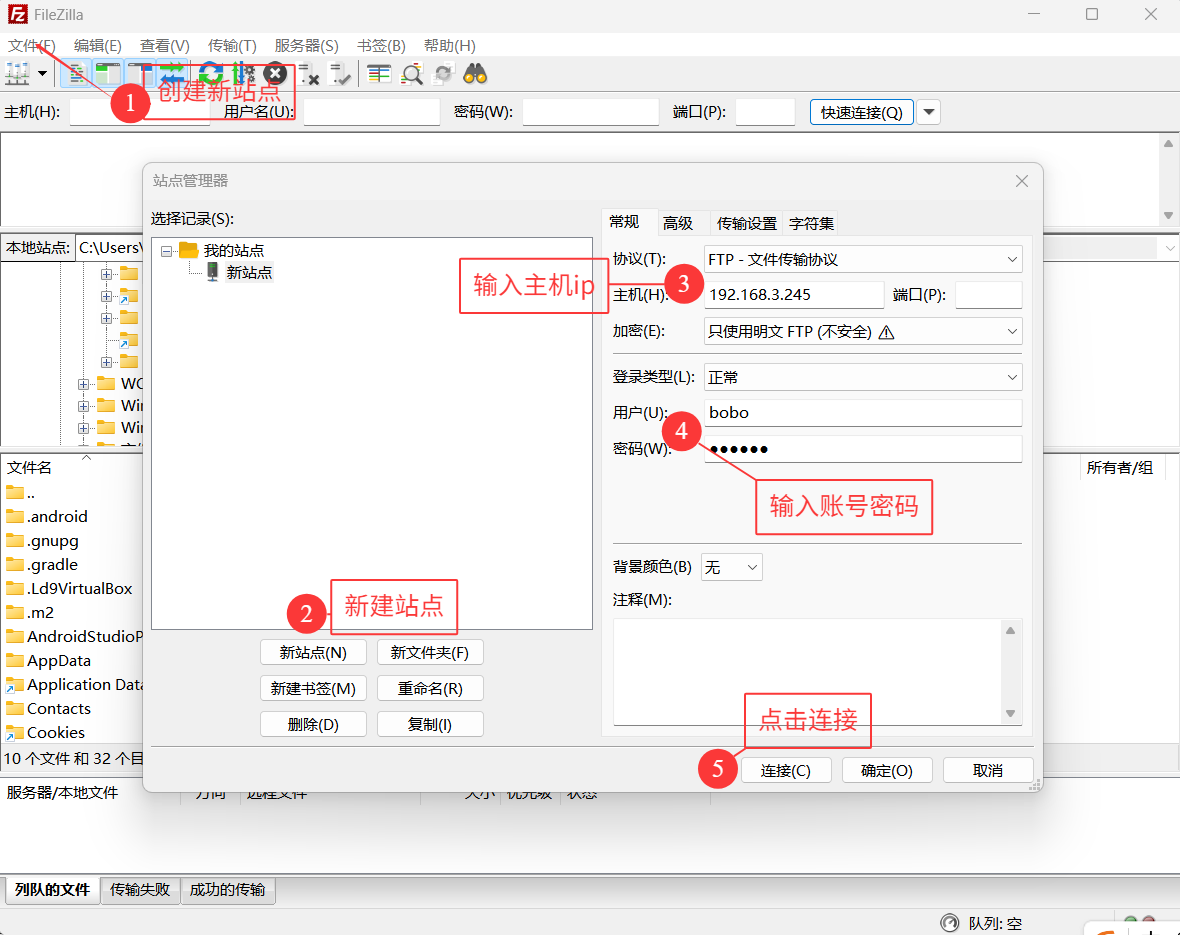This screenshot has width=1180, height=935.
Task: Click the 用户(U) field containing bobo
Action: [x=862, y=413]
